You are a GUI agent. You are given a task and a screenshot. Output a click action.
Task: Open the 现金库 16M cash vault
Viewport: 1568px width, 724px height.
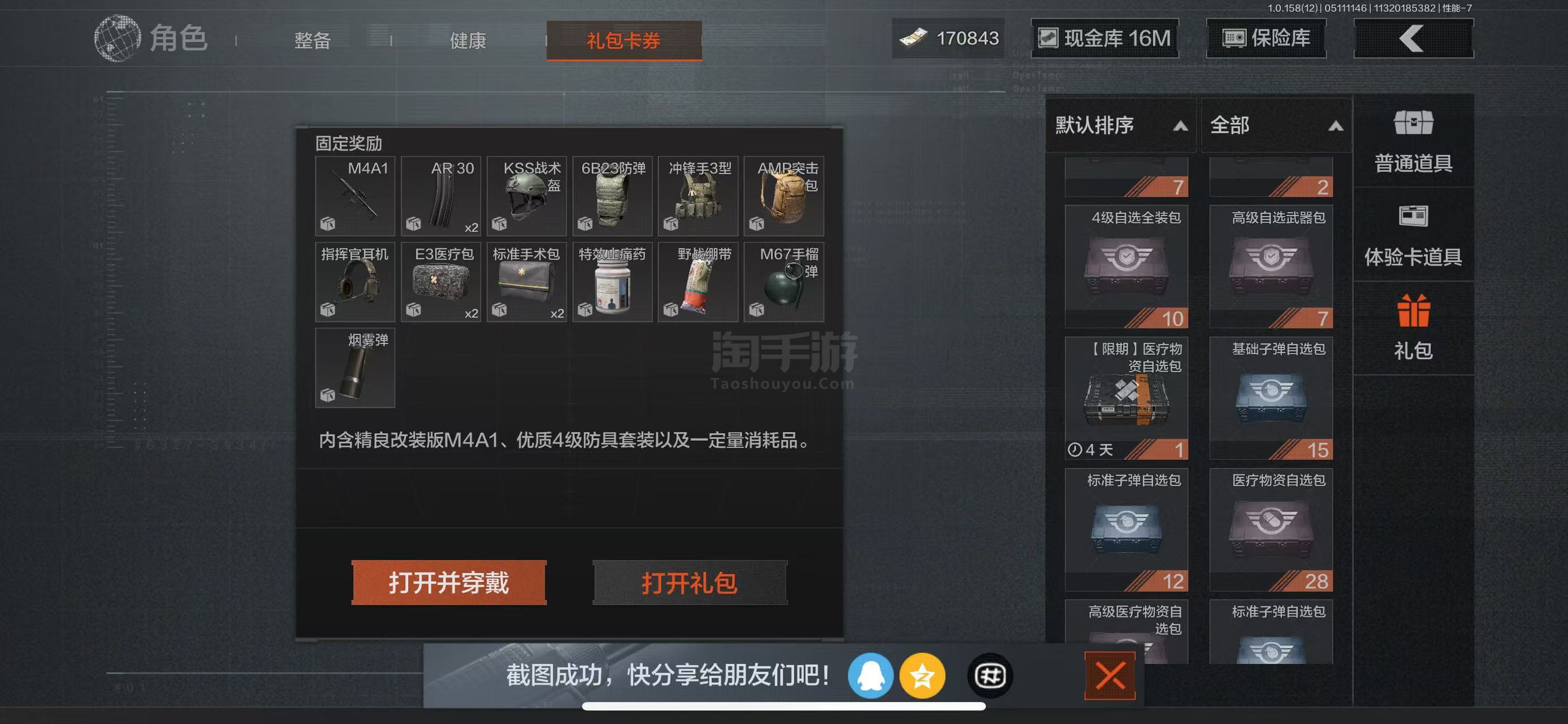coord(1104,38)
